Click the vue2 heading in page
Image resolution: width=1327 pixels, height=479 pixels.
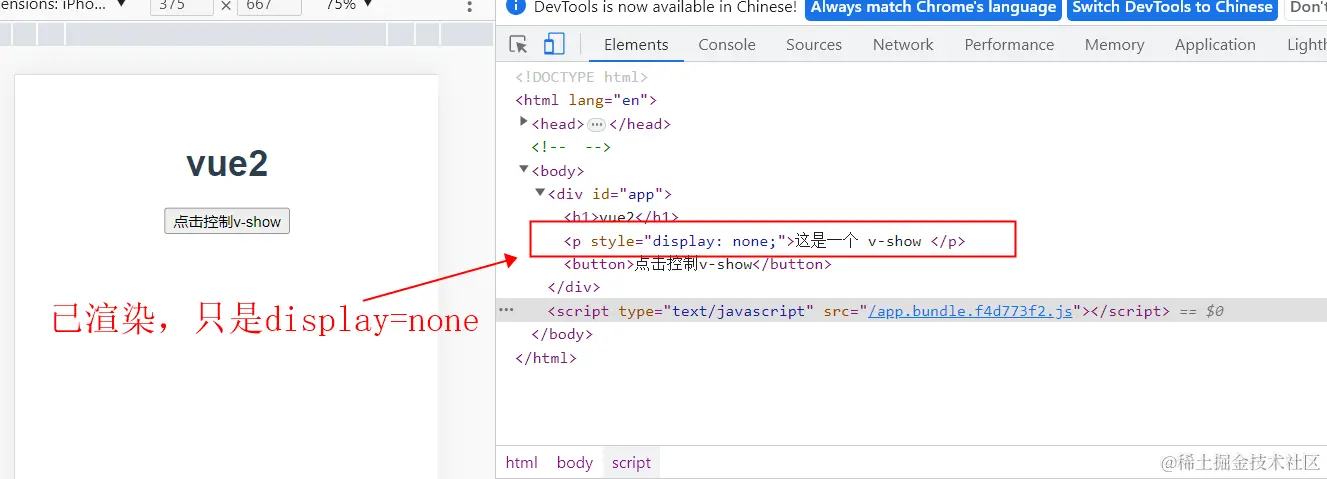pos(227,163)
